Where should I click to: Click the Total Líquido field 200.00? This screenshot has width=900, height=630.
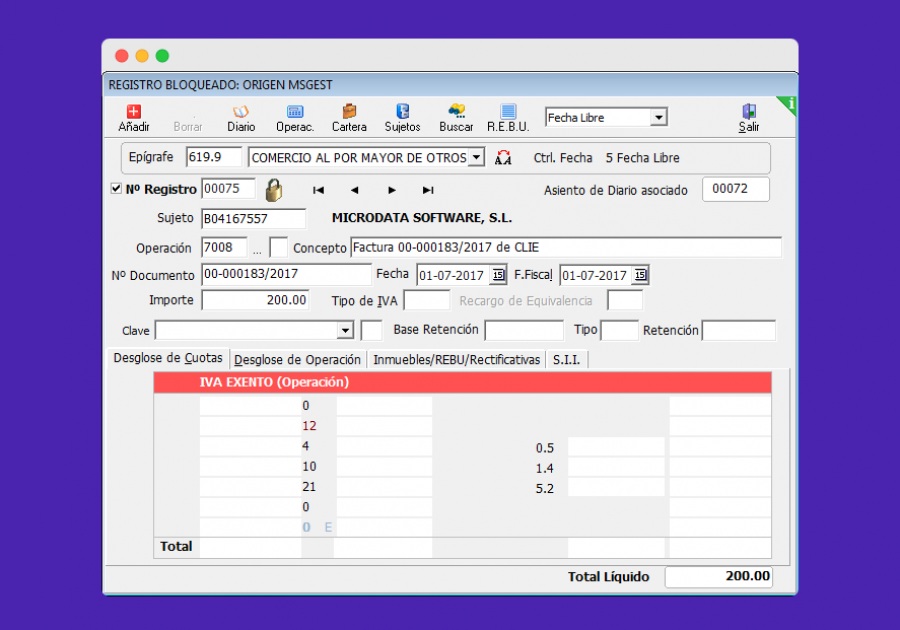pyautogui.click(x=719, y=577)
